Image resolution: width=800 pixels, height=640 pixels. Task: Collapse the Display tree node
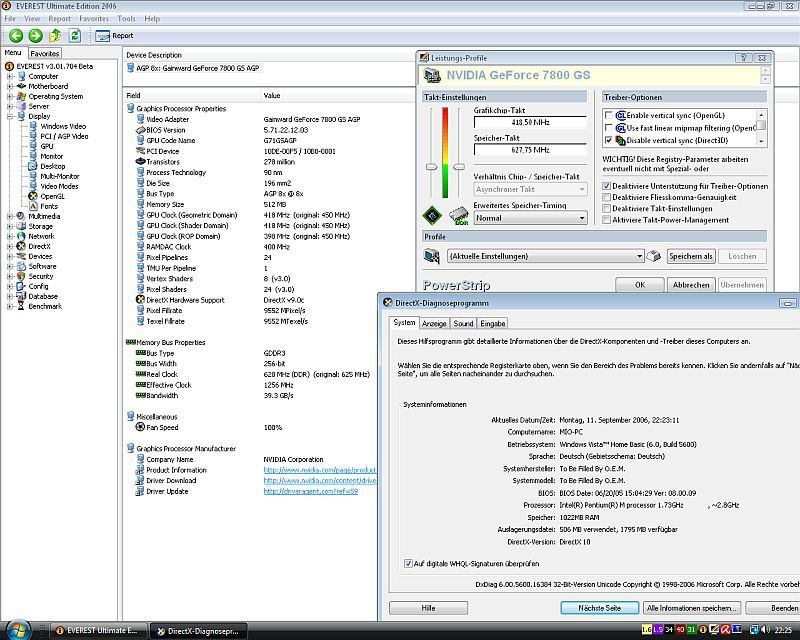click(10, 116)
